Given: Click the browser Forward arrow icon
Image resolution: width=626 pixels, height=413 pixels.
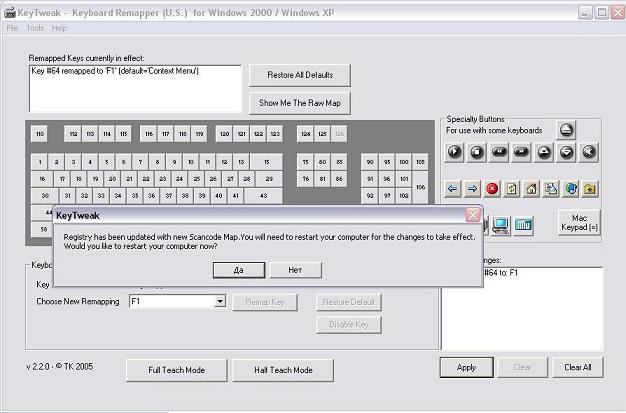Looking at the screenshot, I should coord(472,189).
